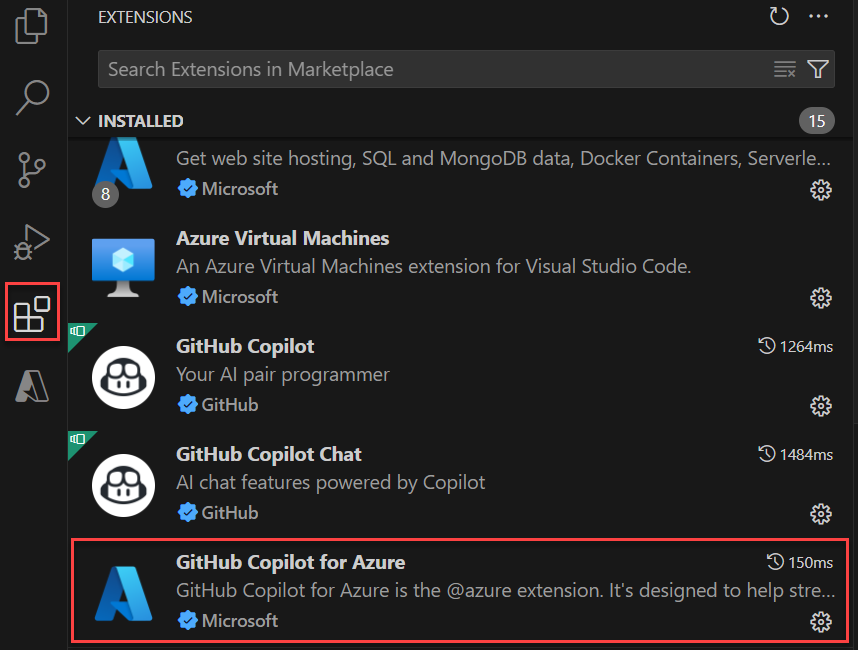Open the More Actions ellipsis menu

tap(819, 16)
